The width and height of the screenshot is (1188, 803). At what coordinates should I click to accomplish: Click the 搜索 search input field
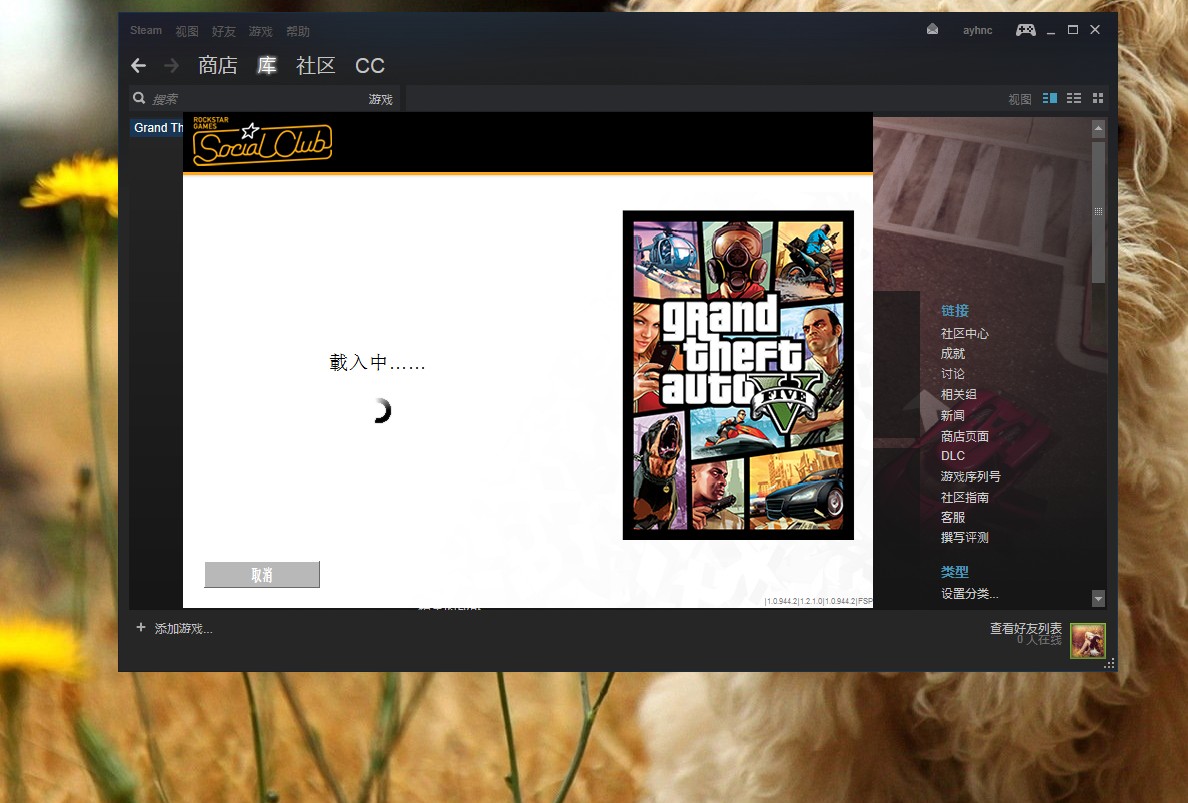250,99
